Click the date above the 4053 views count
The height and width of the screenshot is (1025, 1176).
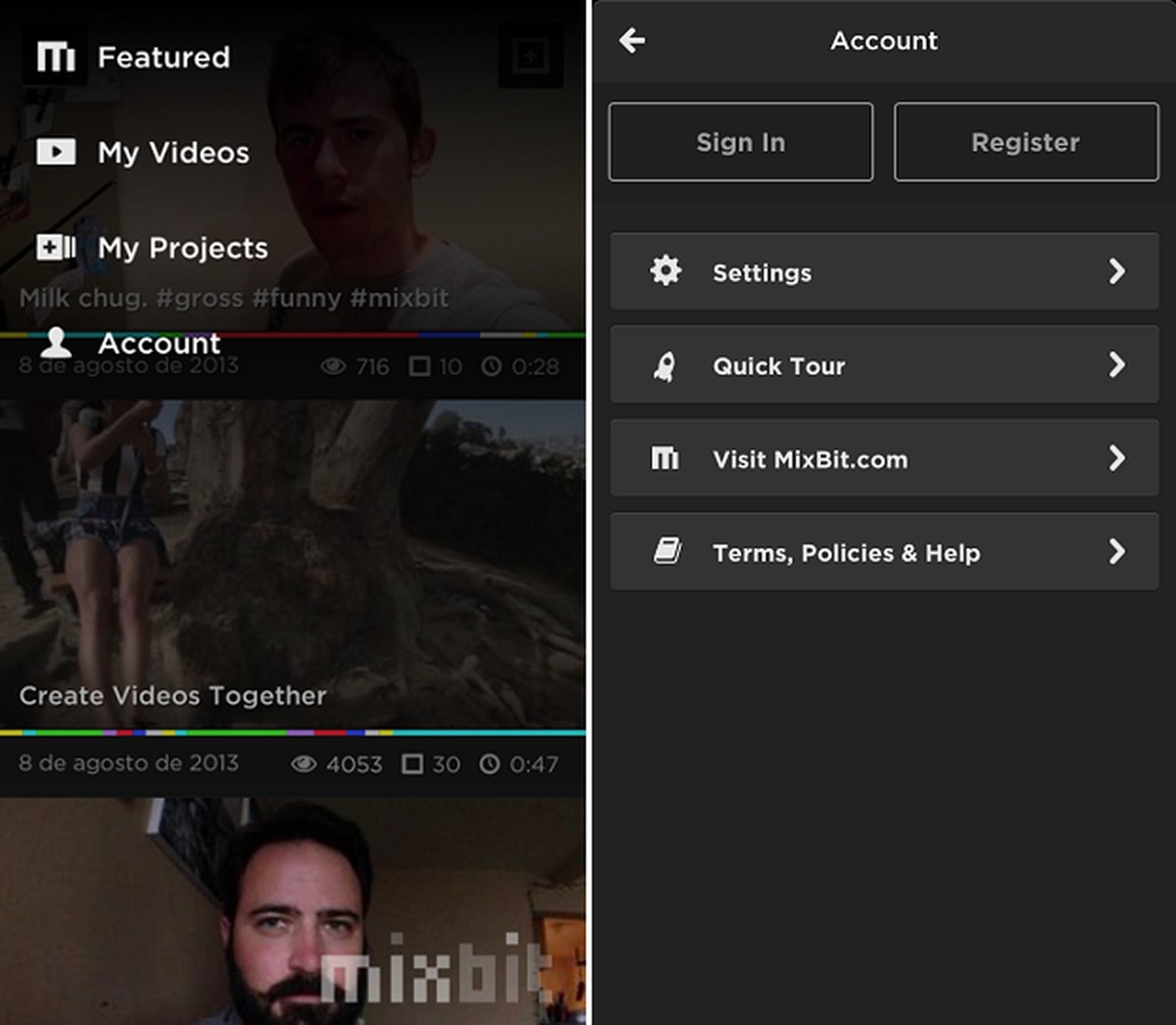coord(128,762)
